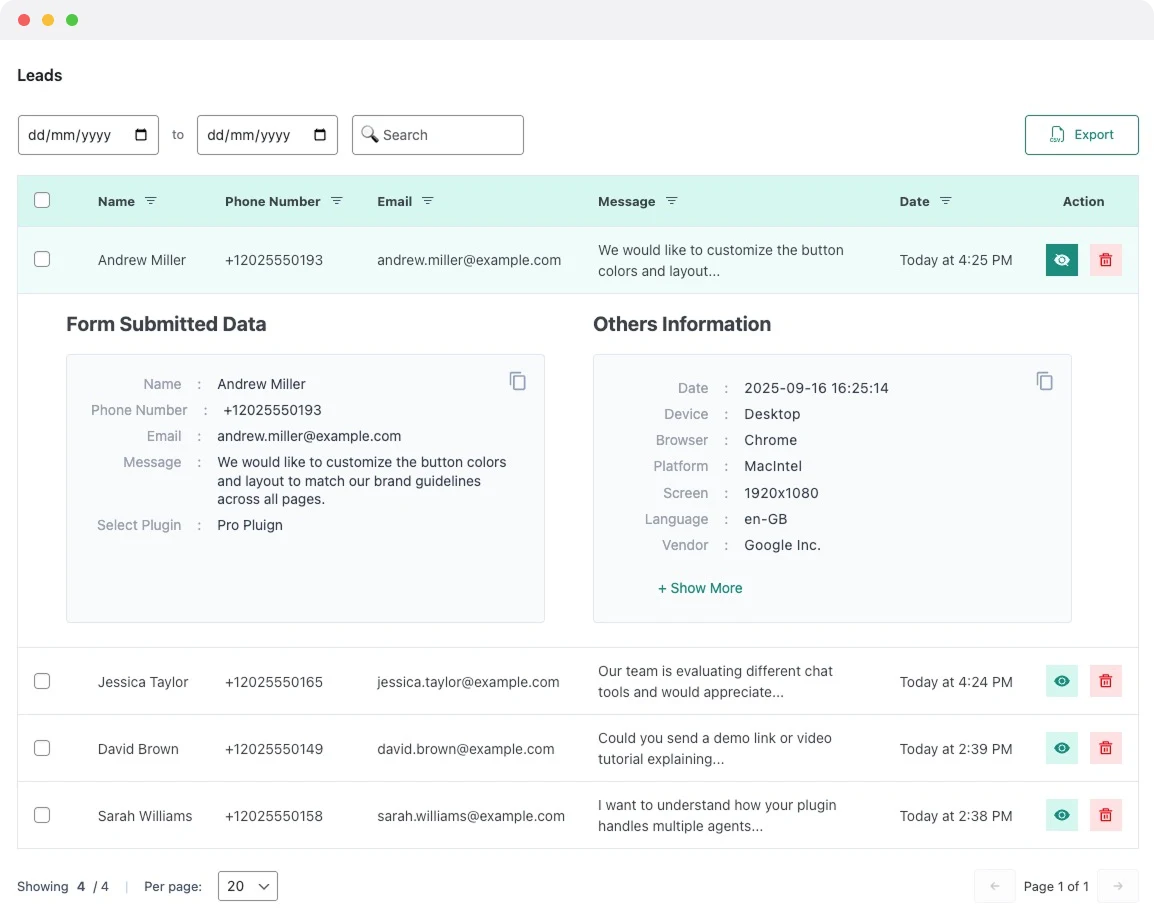The image size is (1154, 922).
Task: Delete Jessica Taylor's lead entry
Action: click(1105, 681)
